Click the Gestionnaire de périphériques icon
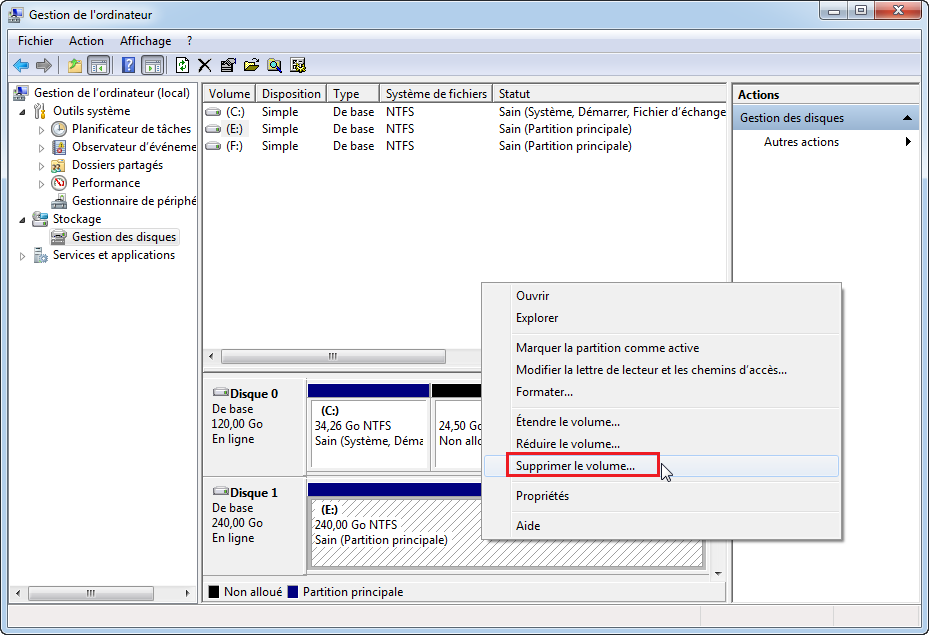929x635 pixels. pyautogui.click(x=59, y=201)
